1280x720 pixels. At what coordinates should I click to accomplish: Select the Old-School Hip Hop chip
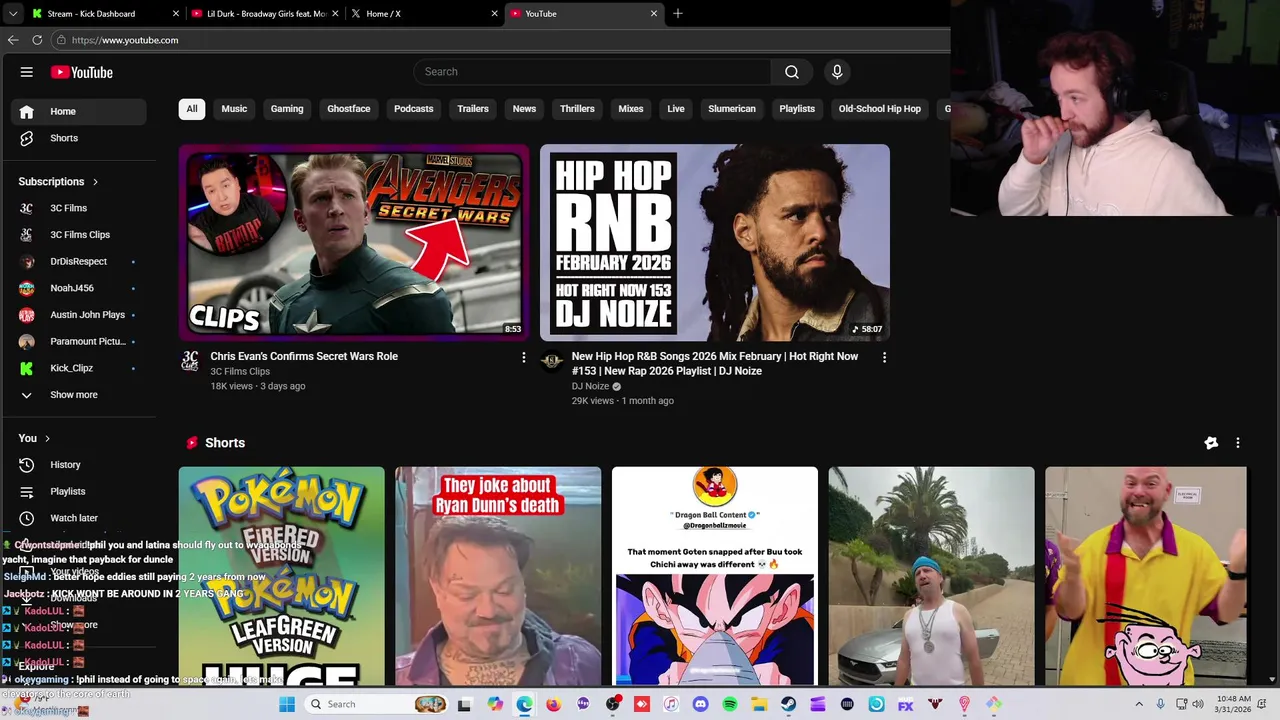pos(880,109)
